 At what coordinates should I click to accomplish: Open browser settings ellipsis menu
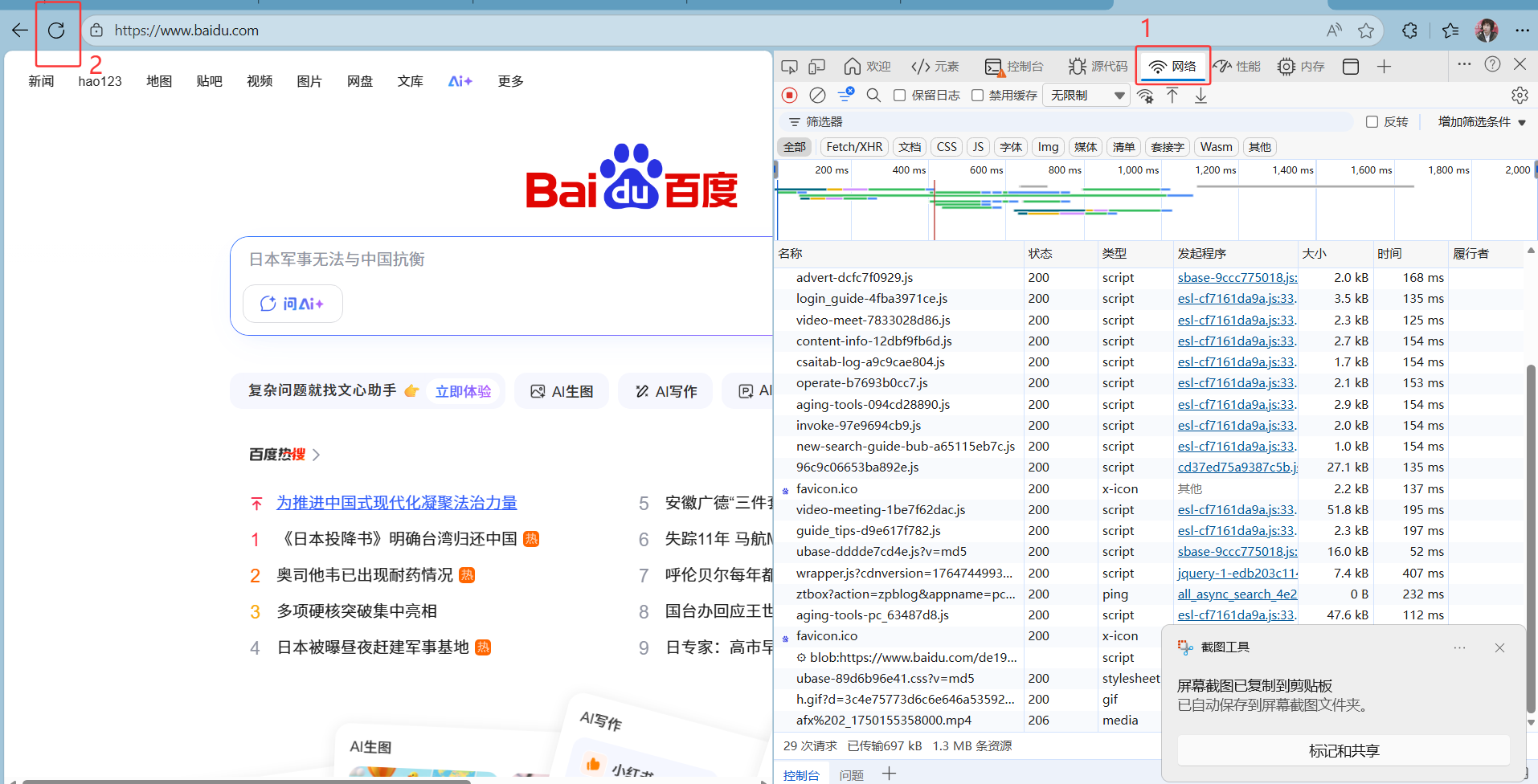(1522, 31)
